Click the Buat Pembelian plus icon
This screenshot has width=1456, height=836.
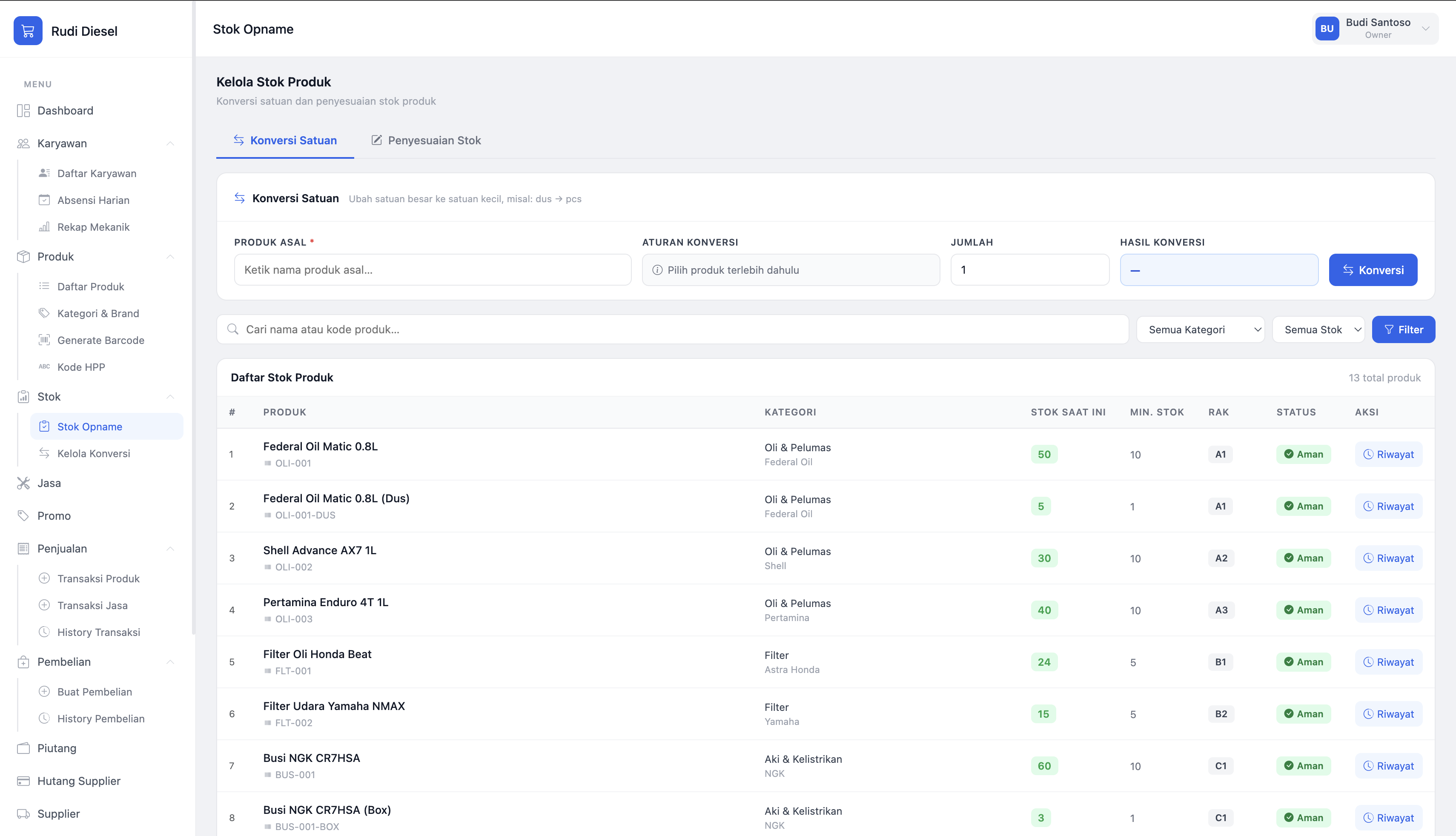(x=44, y=691)
